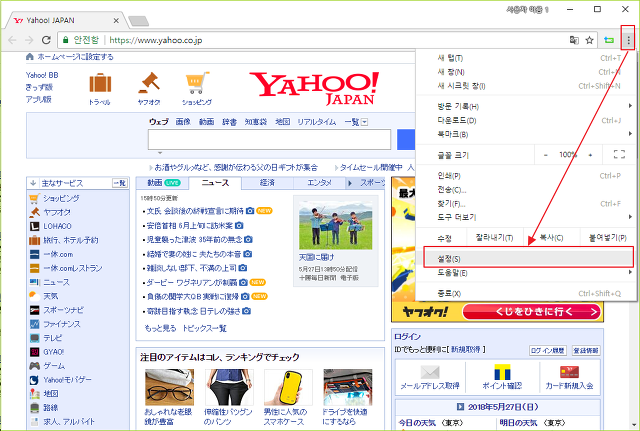Click 安倍首相 6月上旬に訪米案 headline
The height and width of the screenshot is (431, 640).
point(190,226)
